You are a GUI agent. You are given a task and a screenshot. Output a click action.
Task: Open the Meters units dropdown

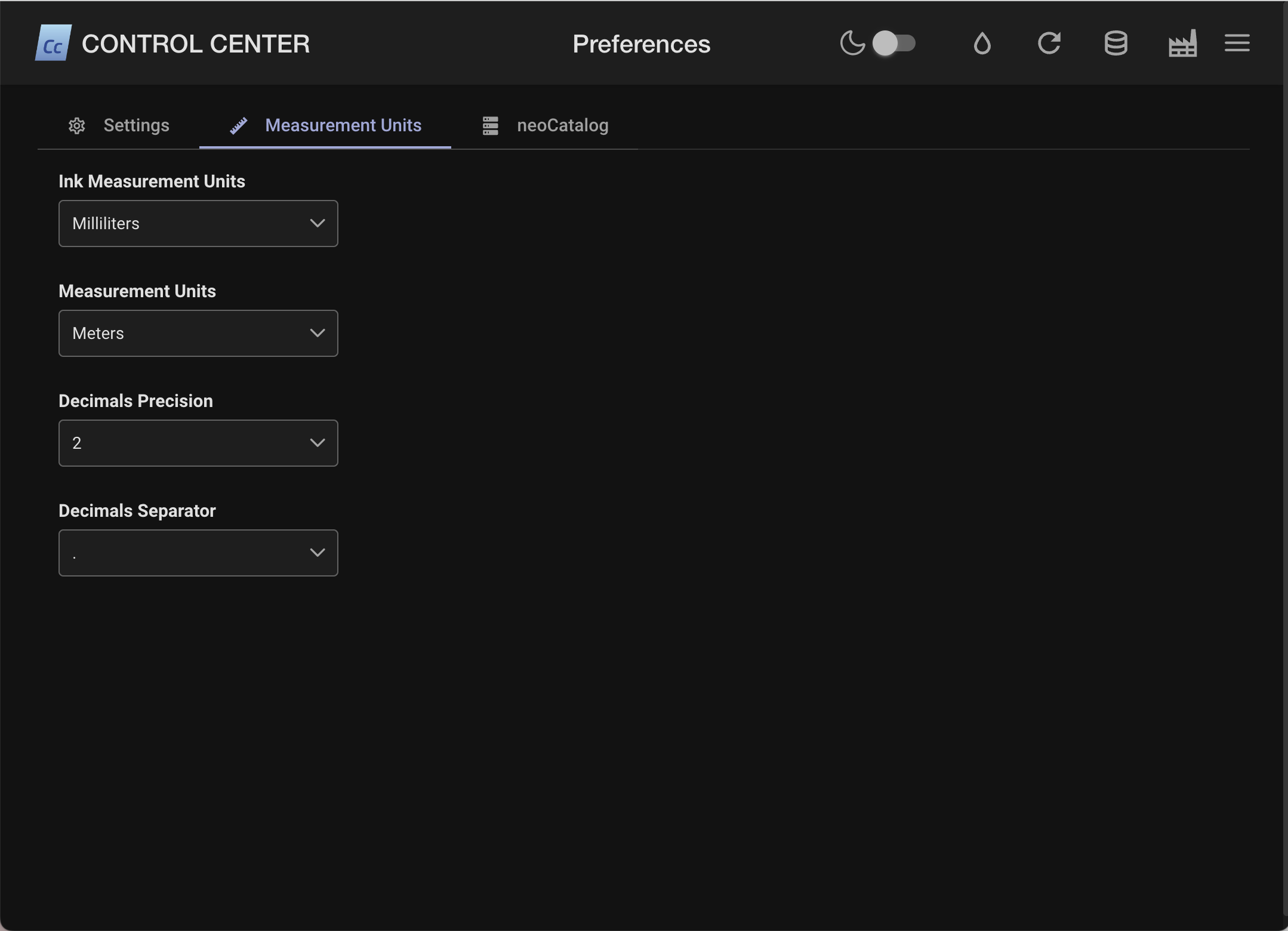coord(198,333)
